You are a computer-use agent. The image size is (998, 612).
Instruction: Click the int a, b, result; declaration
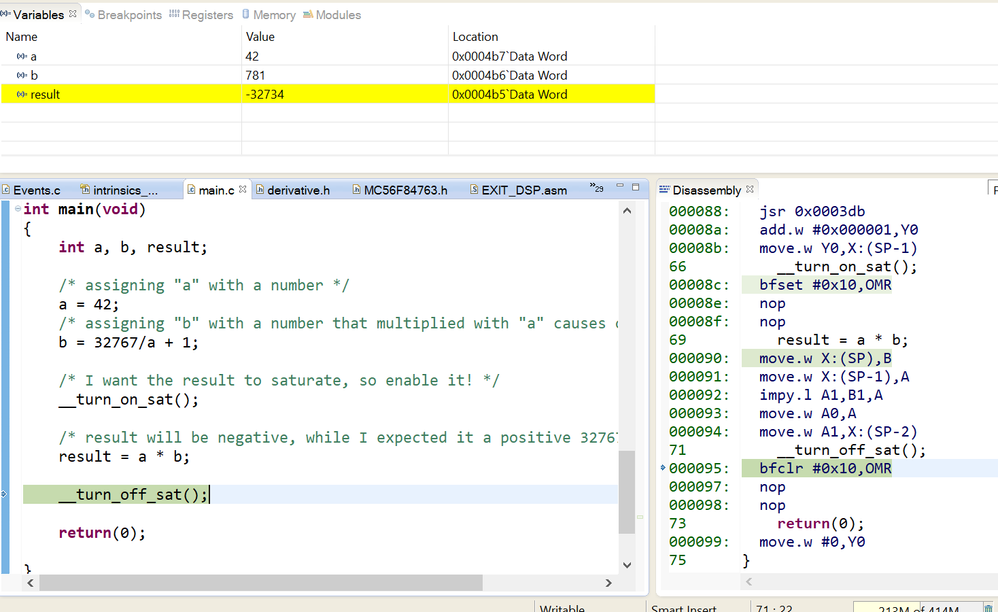point(133,247)
